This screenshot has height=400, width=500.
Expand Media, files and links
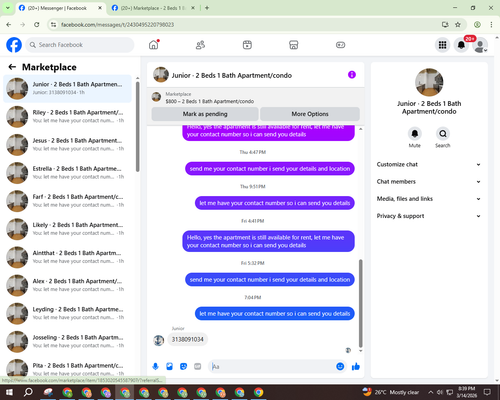(x=429, y=199)
